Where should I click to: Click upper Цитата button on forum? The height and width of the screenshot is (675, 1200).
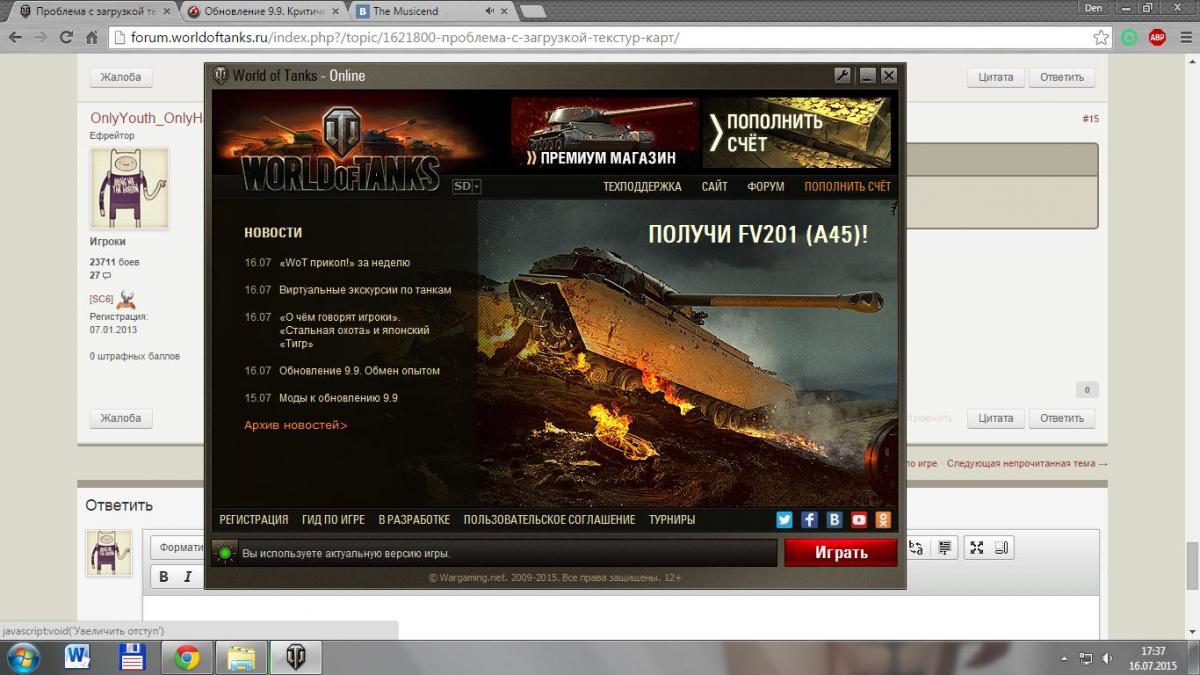tap(995, 77)
